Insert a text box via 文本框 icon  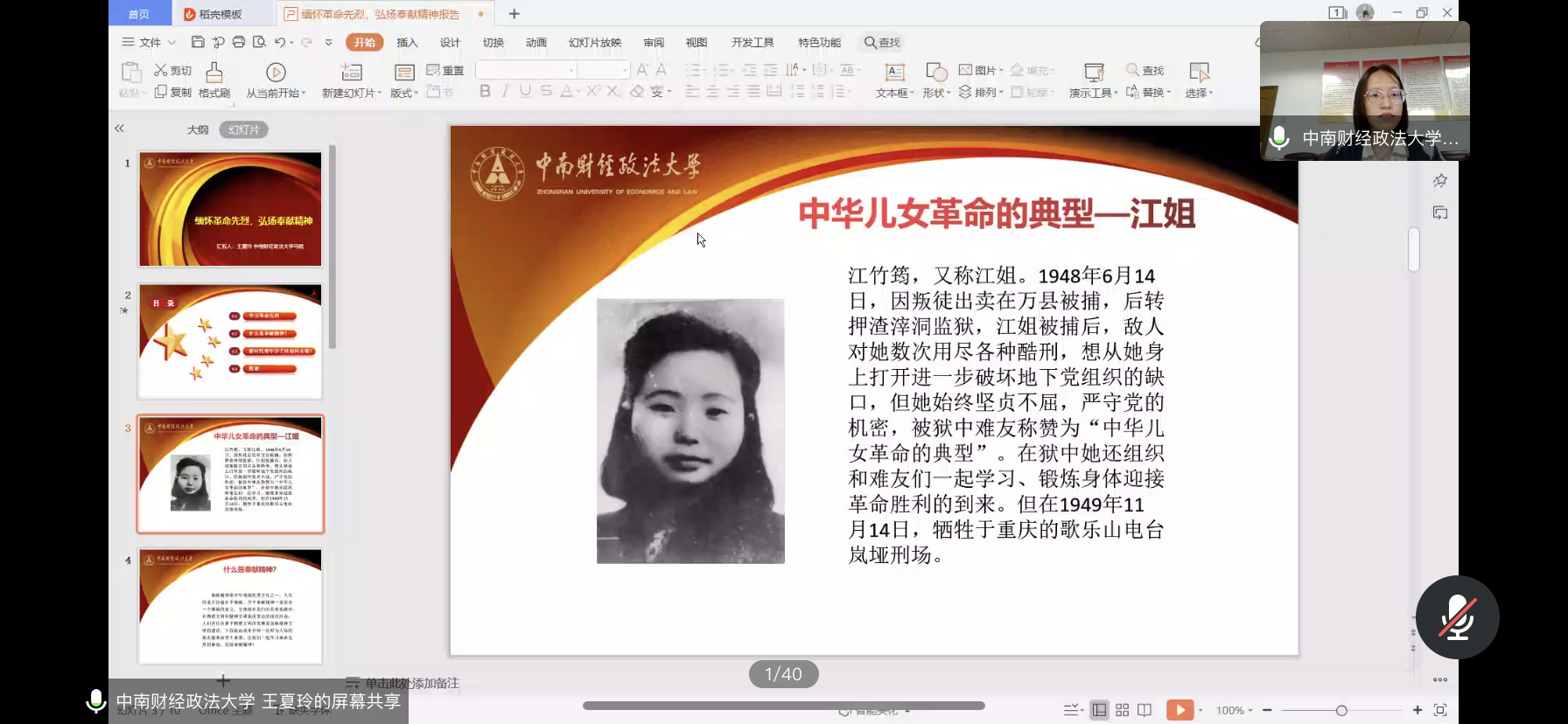[x=894, y=73]
